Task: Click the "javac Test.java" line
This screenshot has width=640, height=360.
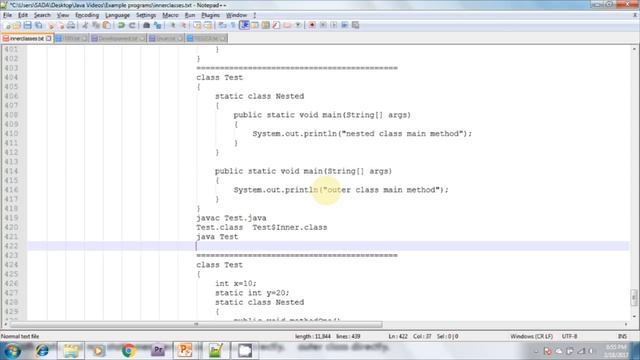Action: click(x=231, y=218)
